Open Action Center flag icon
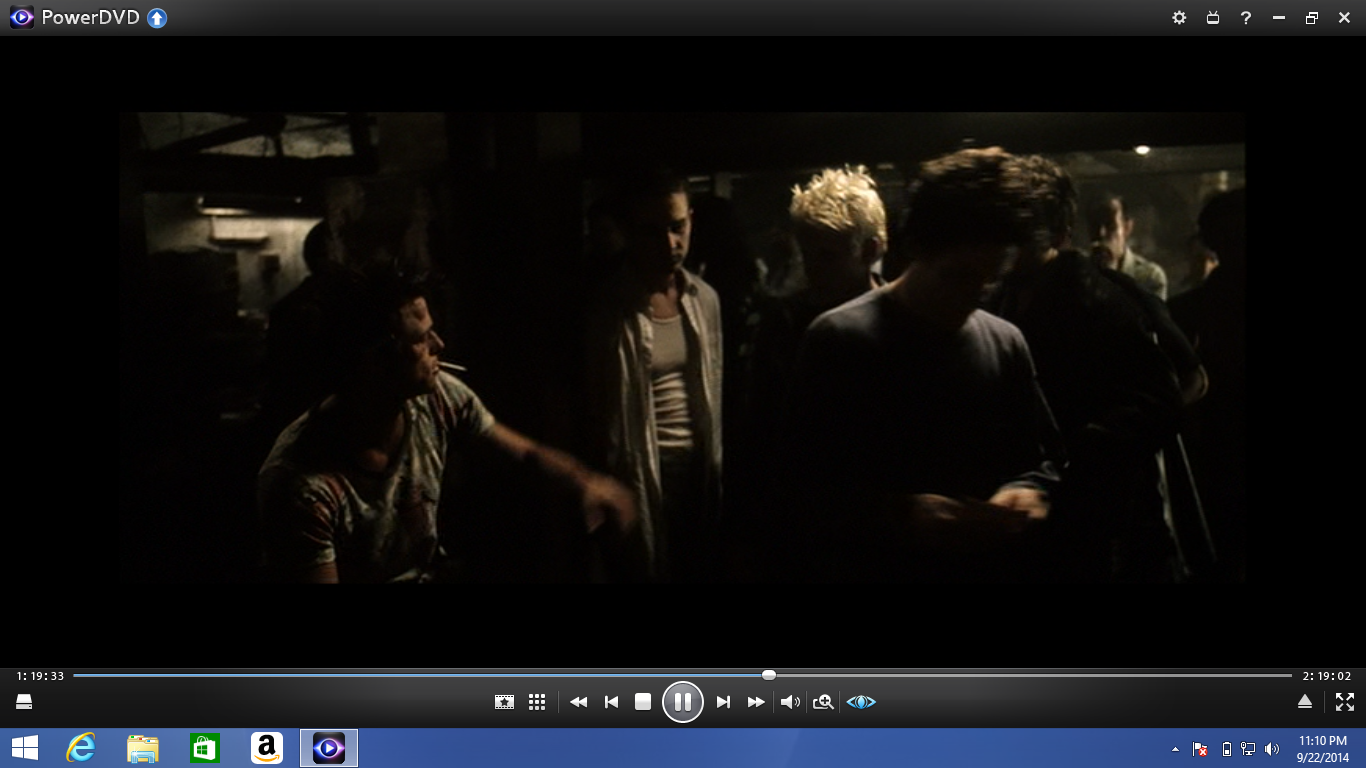The image size is (1366, 768). pyautogui.click(x=1200, y=749)
